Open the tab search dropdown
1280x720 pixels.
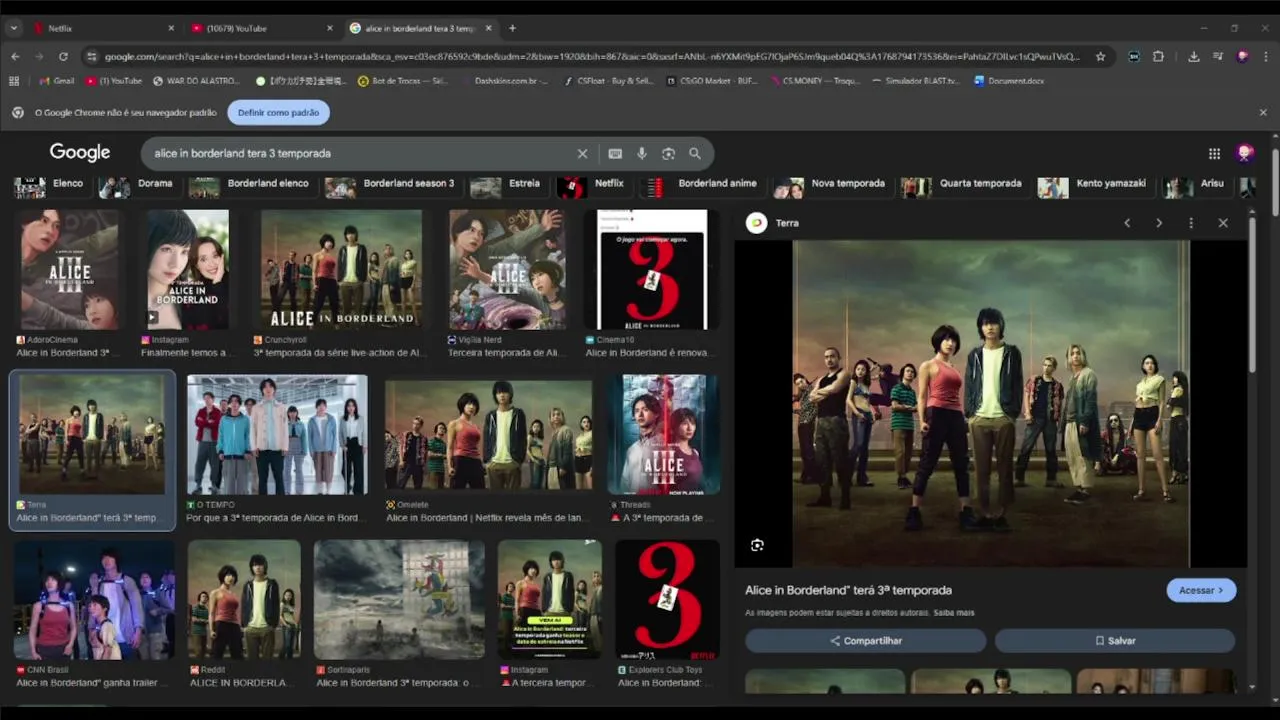coord(14,28)
